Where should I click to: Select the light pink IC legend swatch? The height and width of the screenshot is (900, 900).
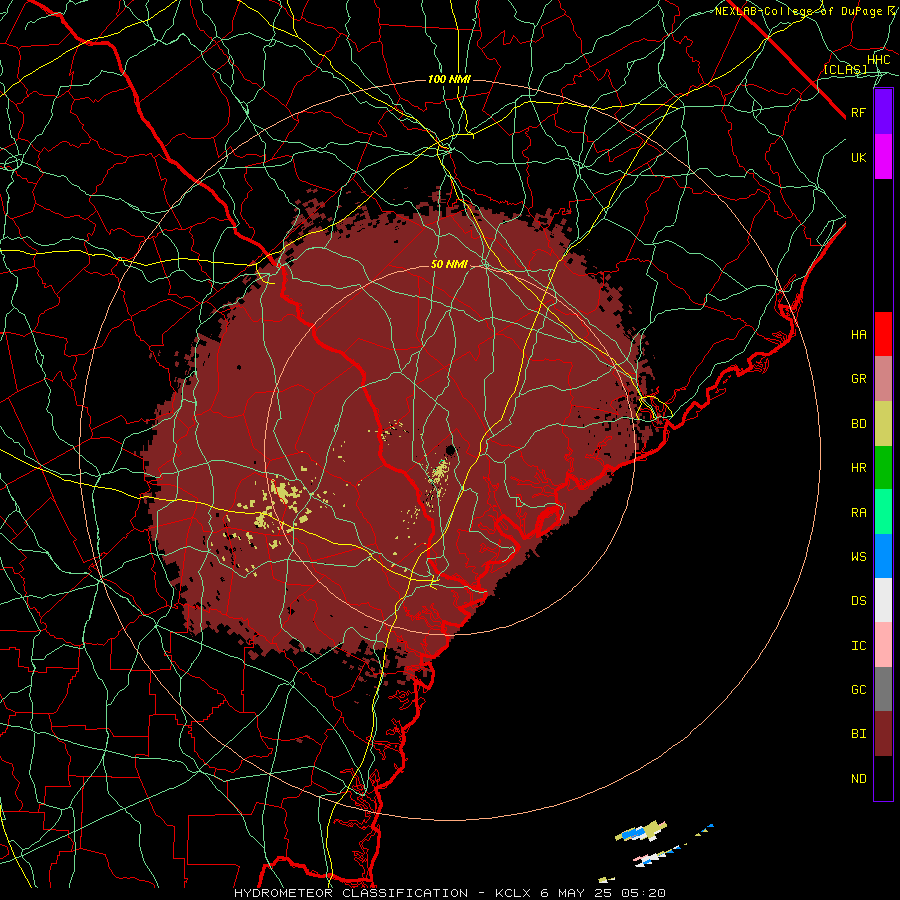click(883, 645)
